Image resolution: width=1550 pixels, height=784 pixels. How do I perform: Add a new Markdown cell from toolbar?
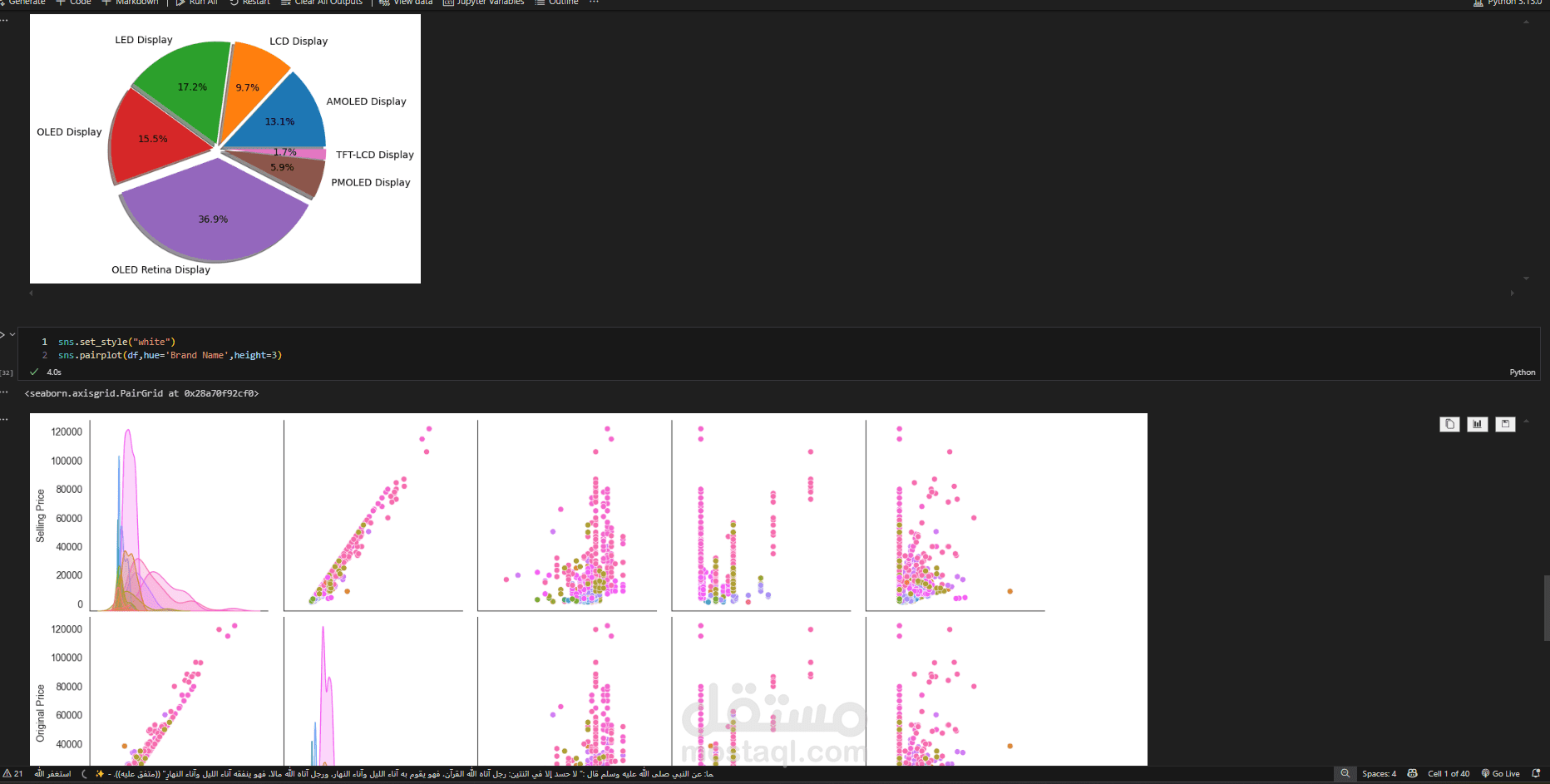click(x=130, y=2)
